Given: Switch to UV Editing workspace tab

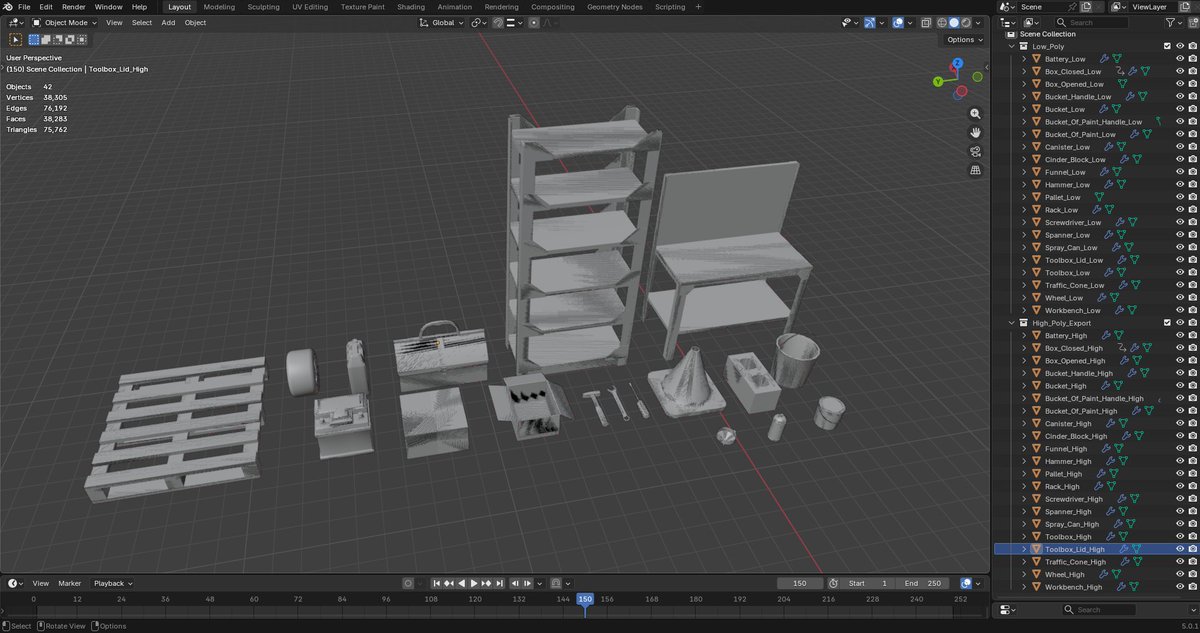Looking at the screenshot, I should (x=309, y=7).
